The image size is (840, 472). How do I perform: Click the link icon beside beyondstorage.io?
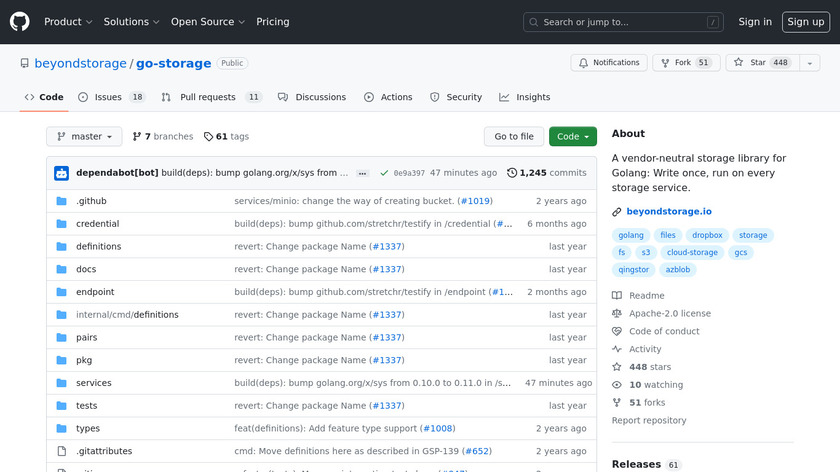tap(617, 211)
